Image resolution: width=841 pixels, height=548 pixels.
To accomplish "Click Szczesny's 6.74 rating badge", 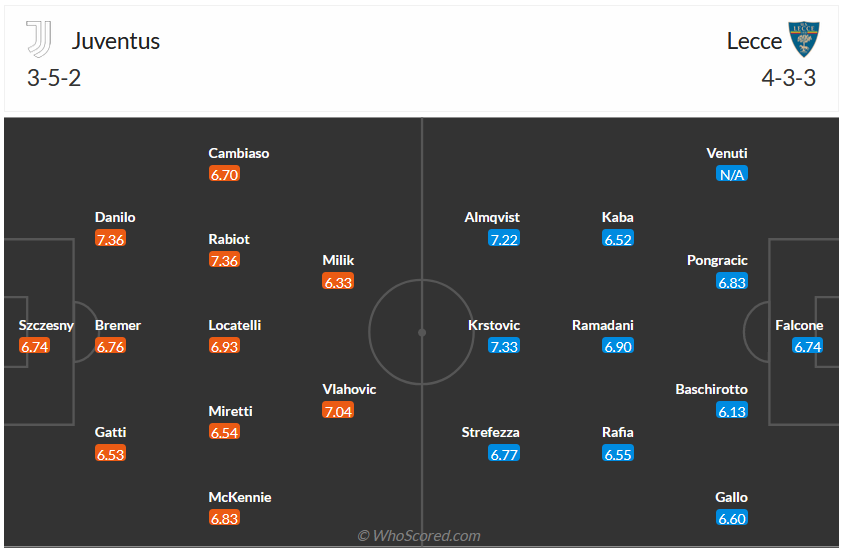I will pyautogui.click(x=34, y=346).
